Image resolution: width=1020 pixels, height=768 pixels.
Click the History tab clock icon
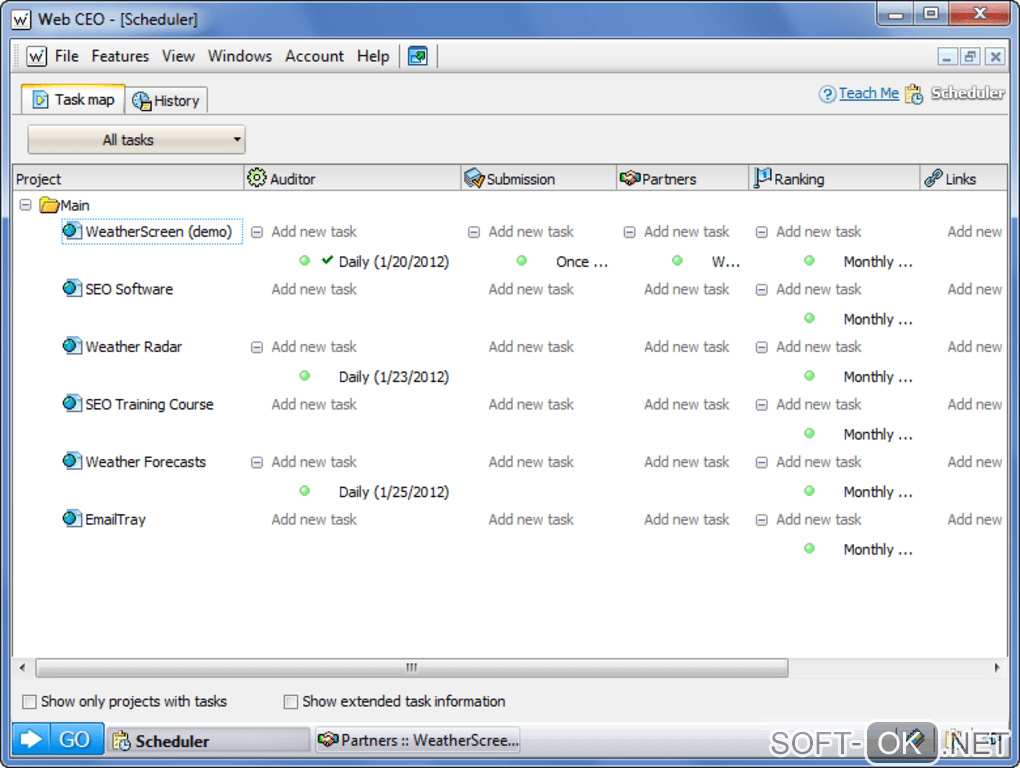click(x=142, y=101)
